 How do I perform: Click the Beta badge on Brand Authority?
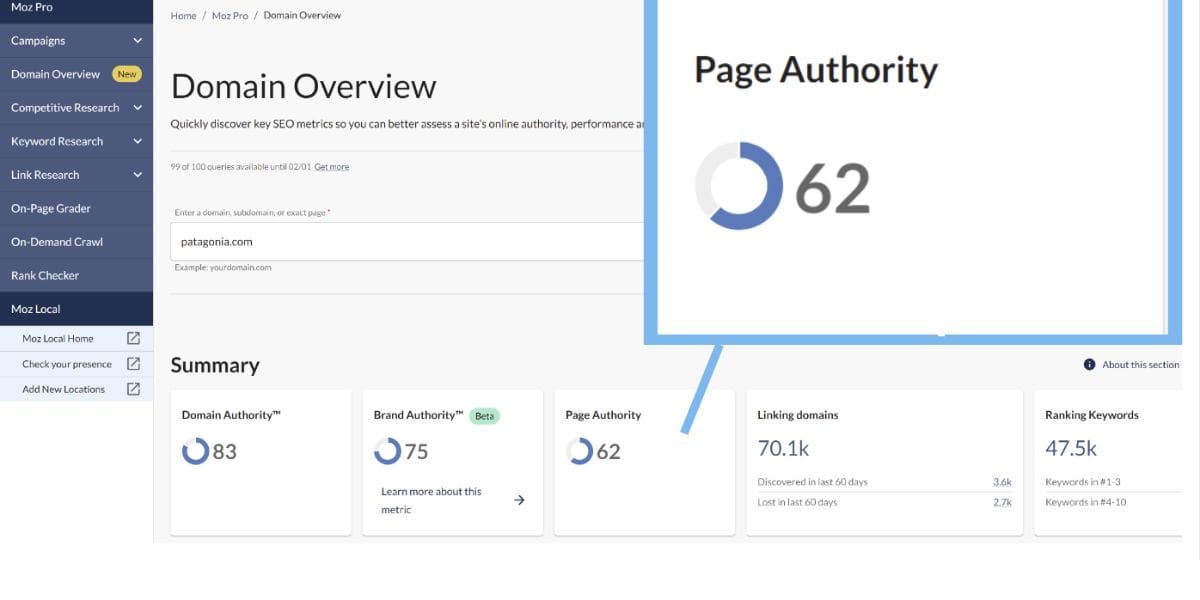(484, 415)
